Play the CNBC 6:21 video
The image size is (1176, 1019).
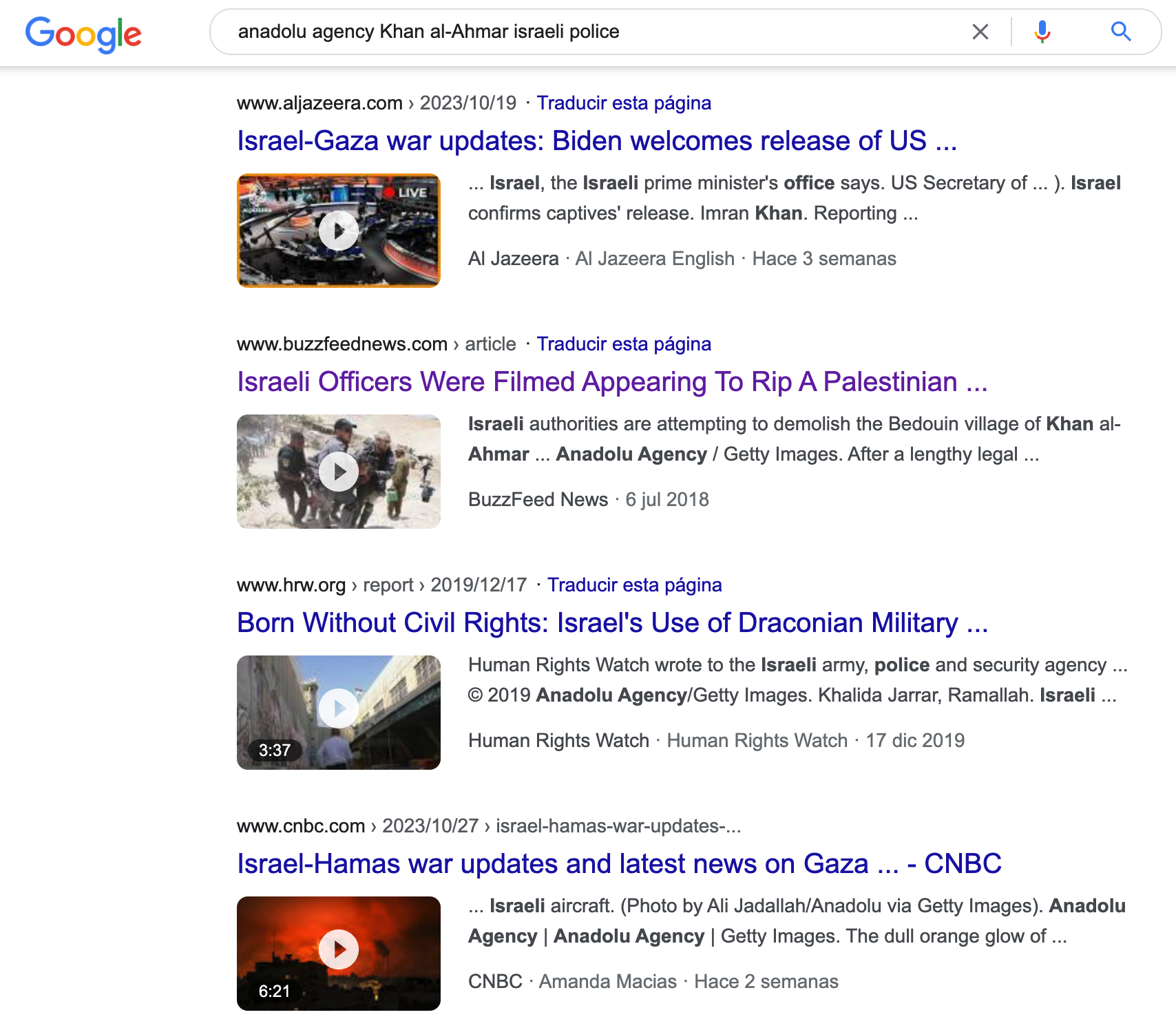[x=338, y=950]
